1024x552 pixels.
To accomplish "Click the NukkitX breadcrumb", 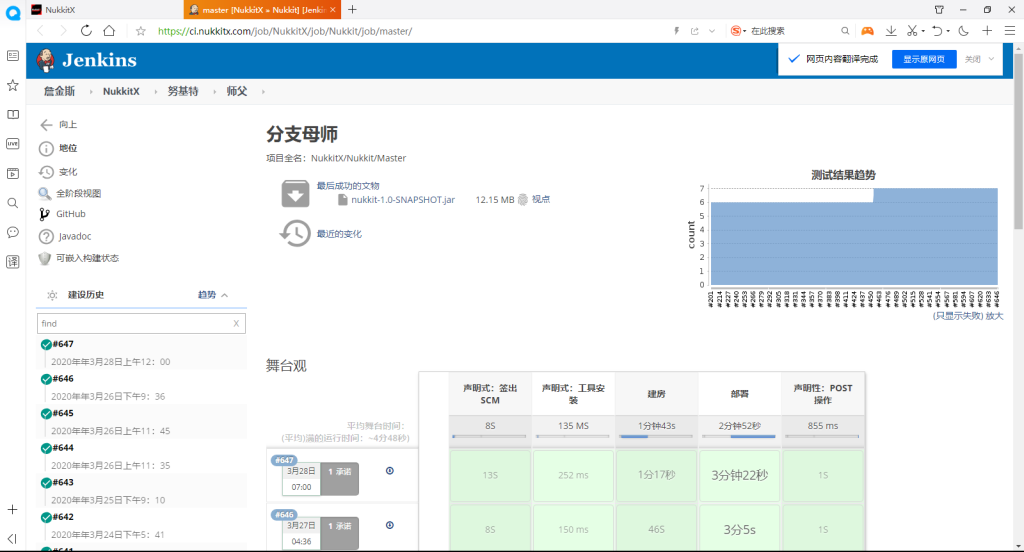I will (x=121, y=91).
